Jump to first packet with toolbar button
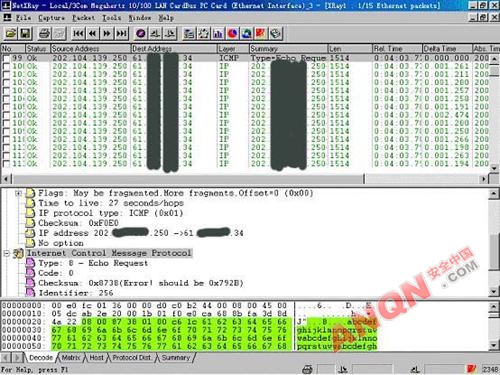 78,33
